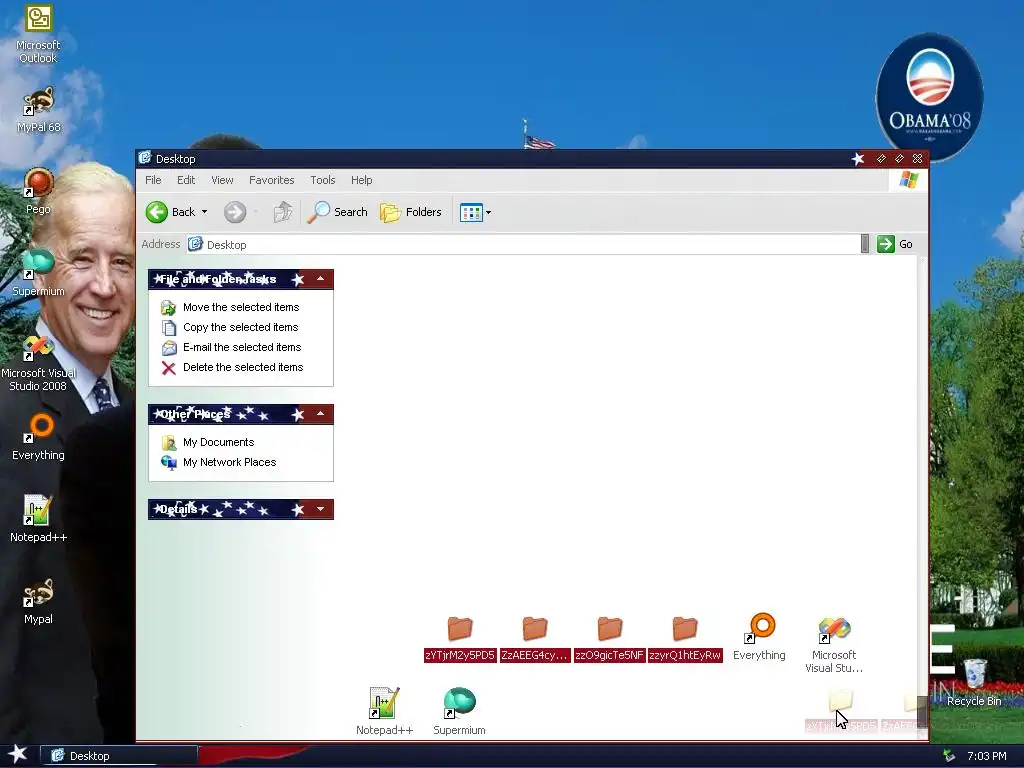Select Everything shortcut in Explorer window
Viewport: 1024px width, 768px height.
(x=759, y=637)
